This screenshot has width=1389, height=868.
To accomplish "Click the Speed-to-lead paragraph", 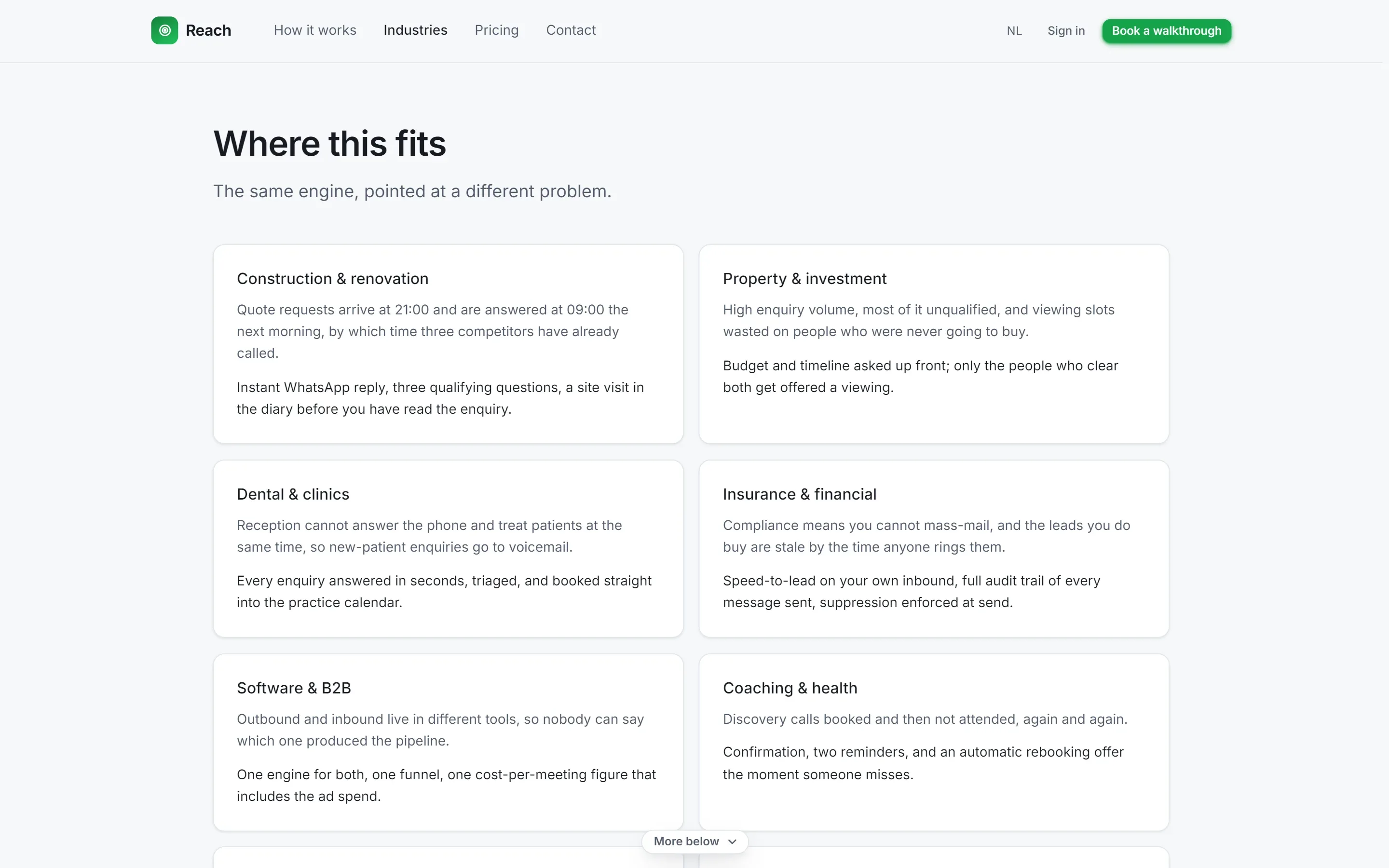I will [x=912, y=592].
